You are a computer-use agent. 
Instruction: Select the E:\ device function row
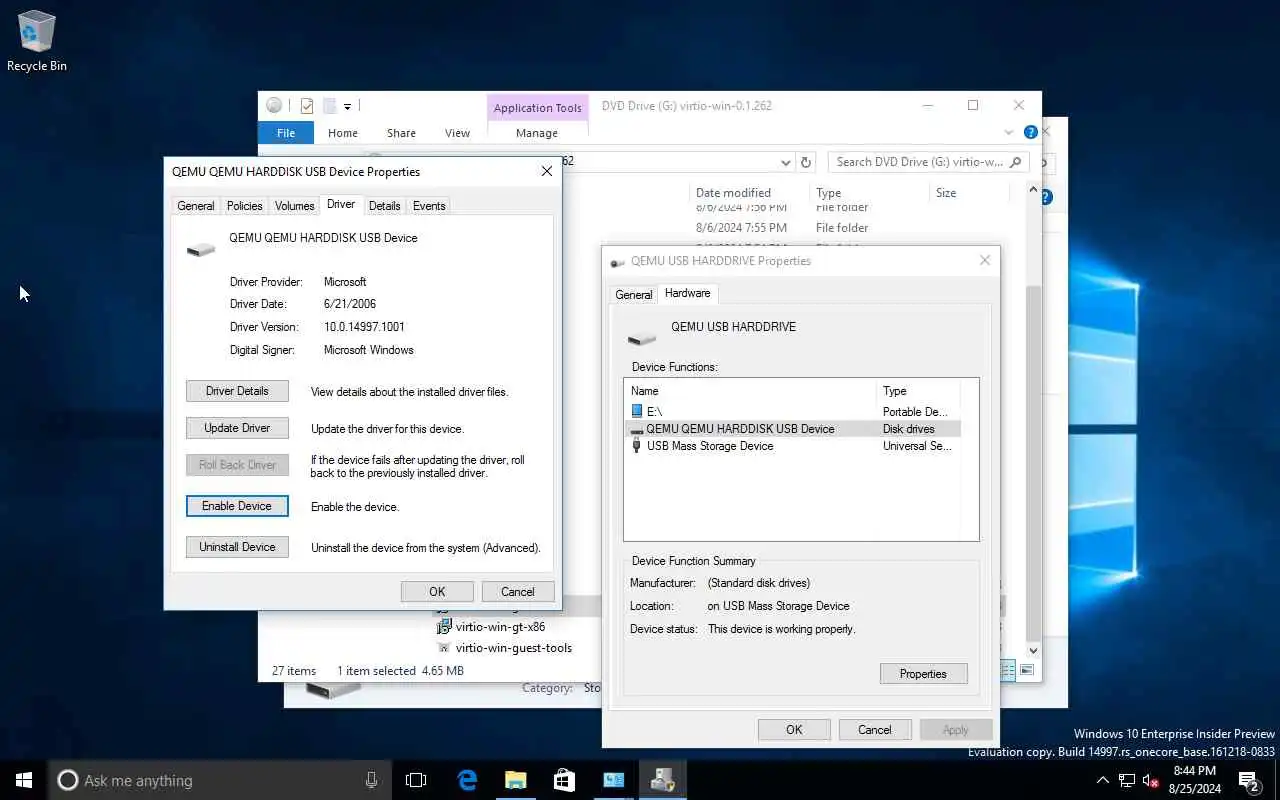792,411
